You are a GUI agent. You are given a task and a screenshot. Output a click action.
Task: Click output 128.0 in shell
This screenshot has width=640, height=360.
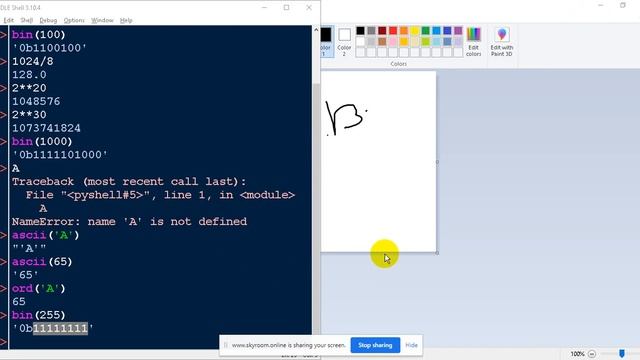(29, 75)
